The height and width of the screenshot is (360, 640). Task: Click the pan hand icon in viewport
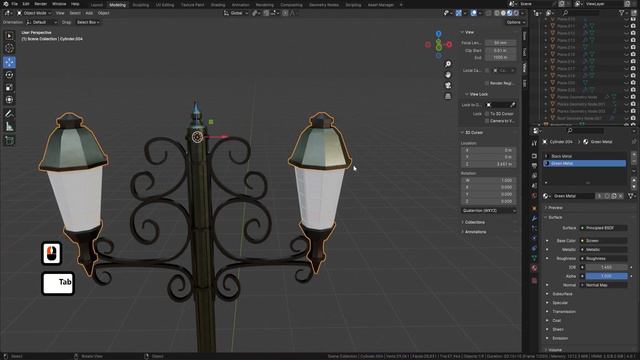coord(448,75)
